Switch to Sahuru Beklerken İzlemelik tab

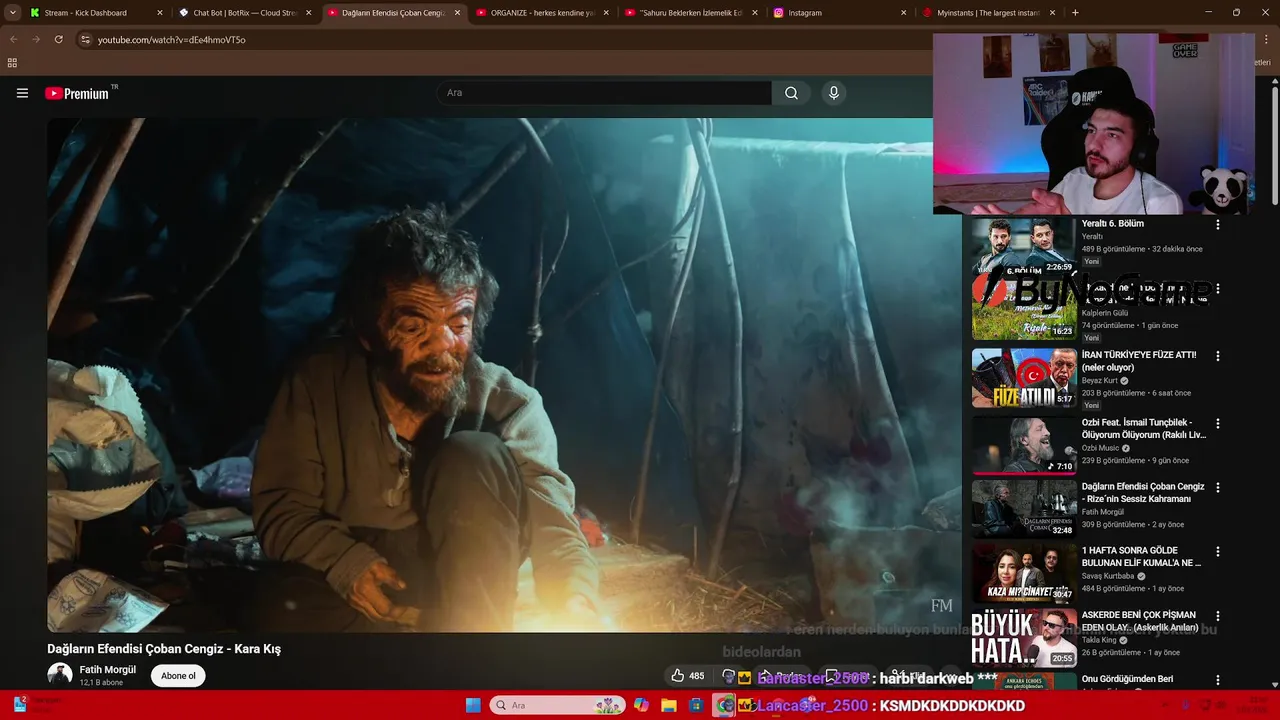point(690,13)
